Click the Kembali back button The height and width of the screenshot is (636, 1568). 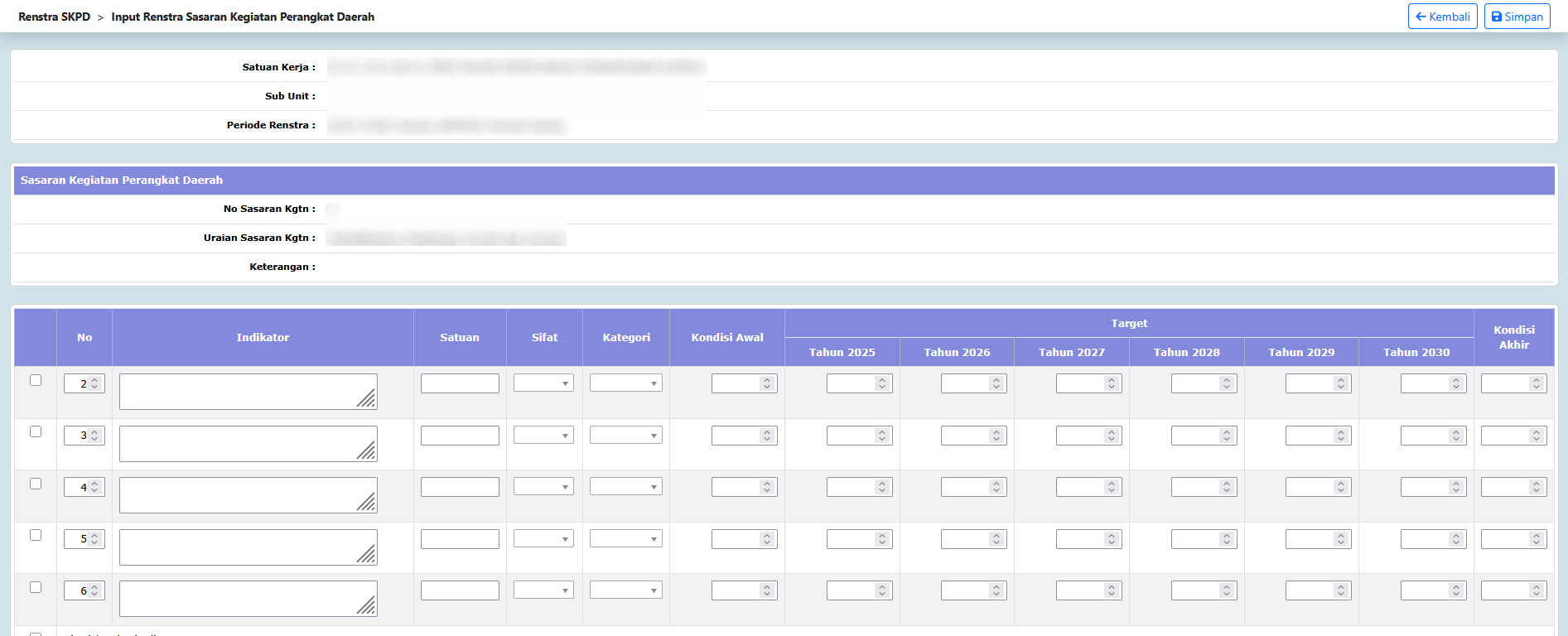[1442, 17]
